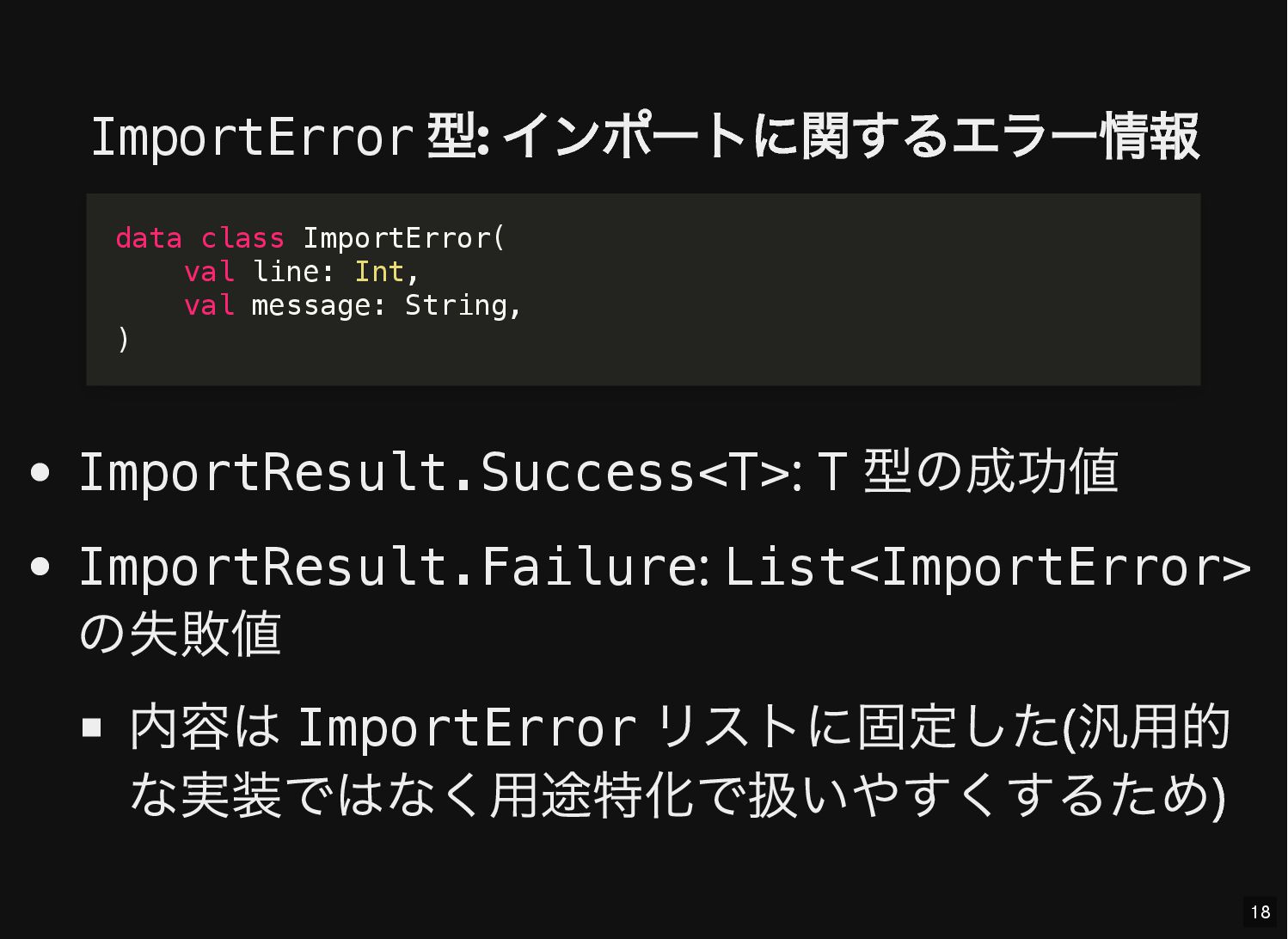Click the "class" keyword in code block
1288x939 pixels.
pyautogui.click(x=242, y=238)
